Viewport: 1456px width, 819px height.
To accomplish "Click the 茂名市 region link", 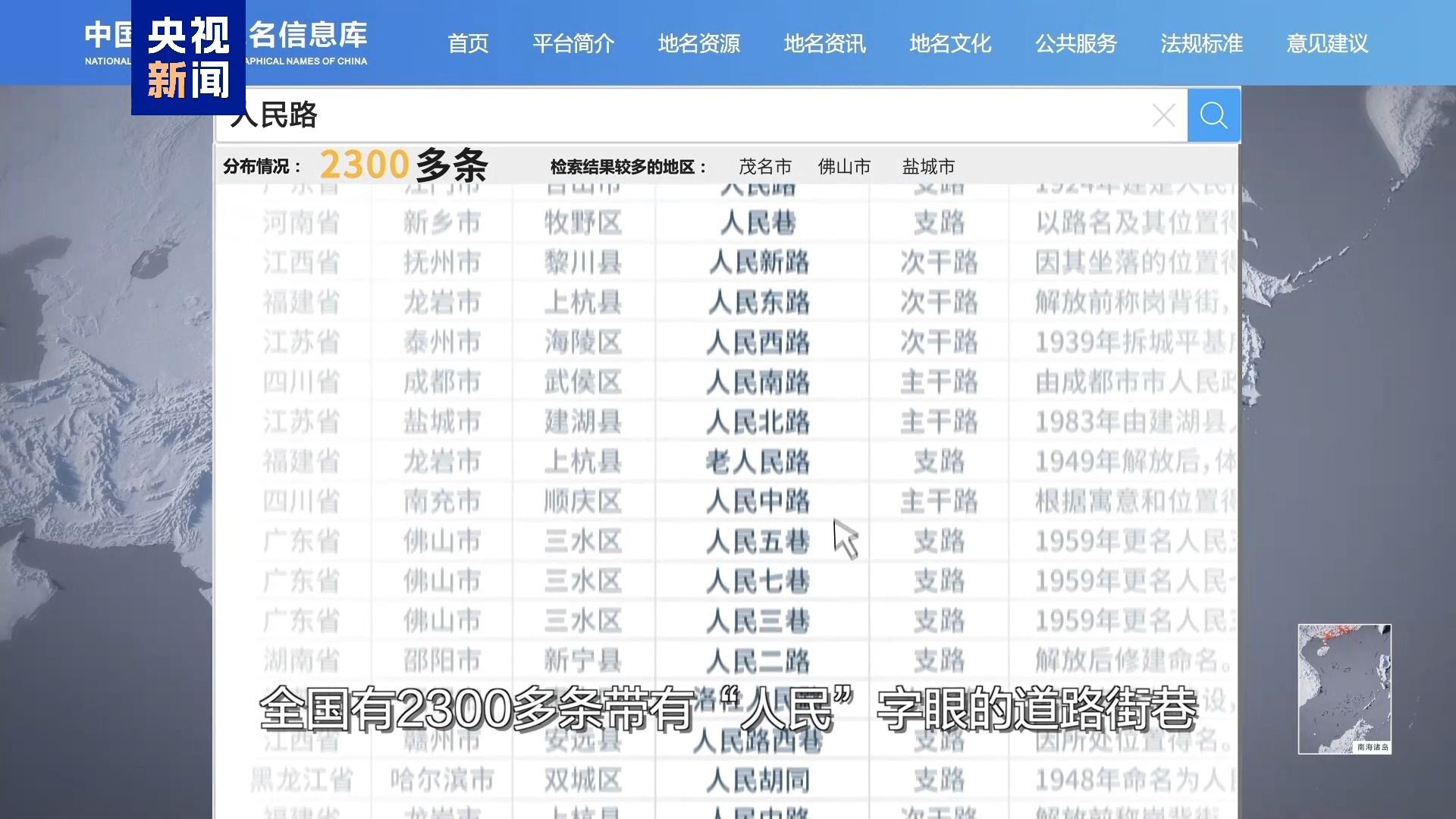I will coord(766,167).
